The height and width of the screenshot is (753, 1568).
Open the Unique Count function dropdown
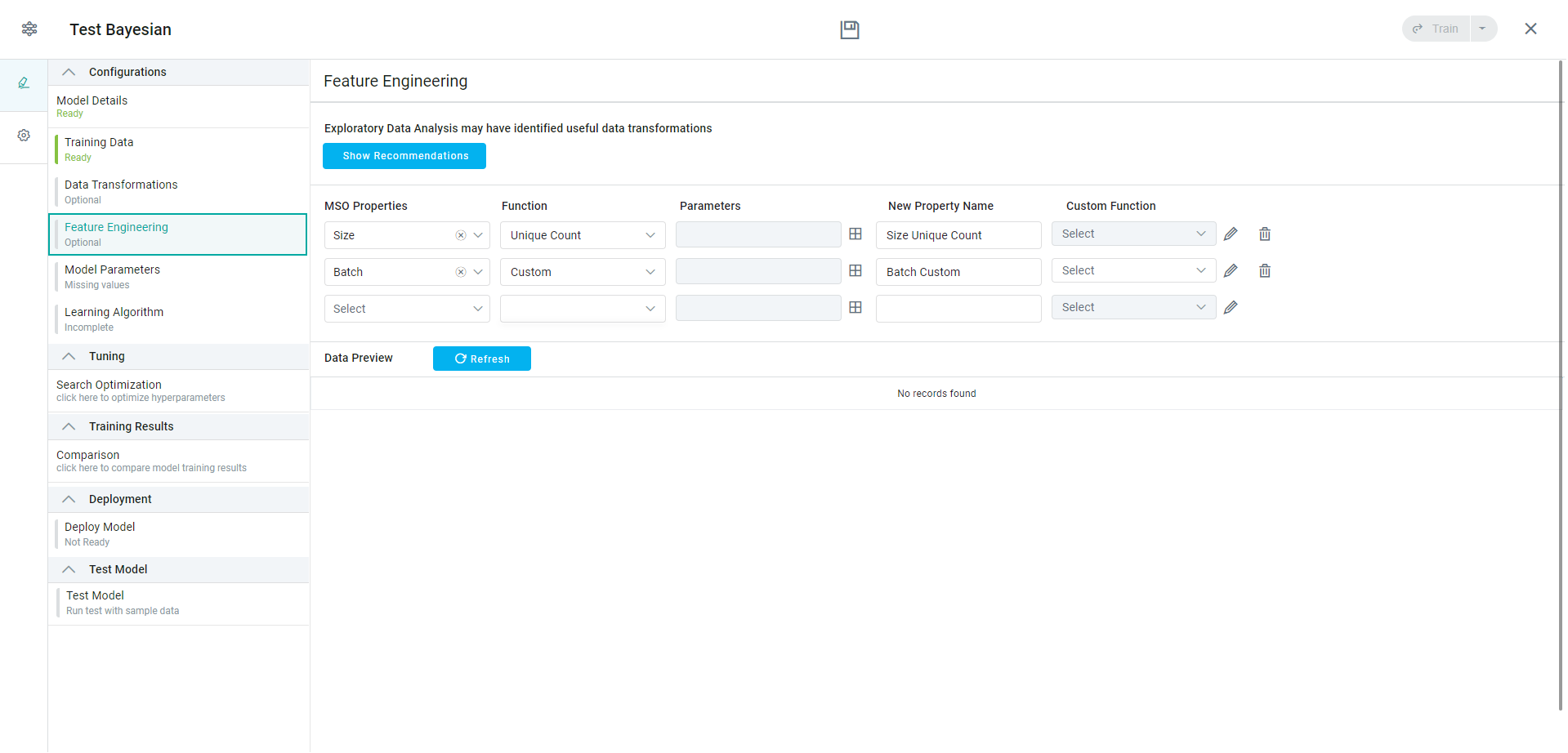click(583, 235)
